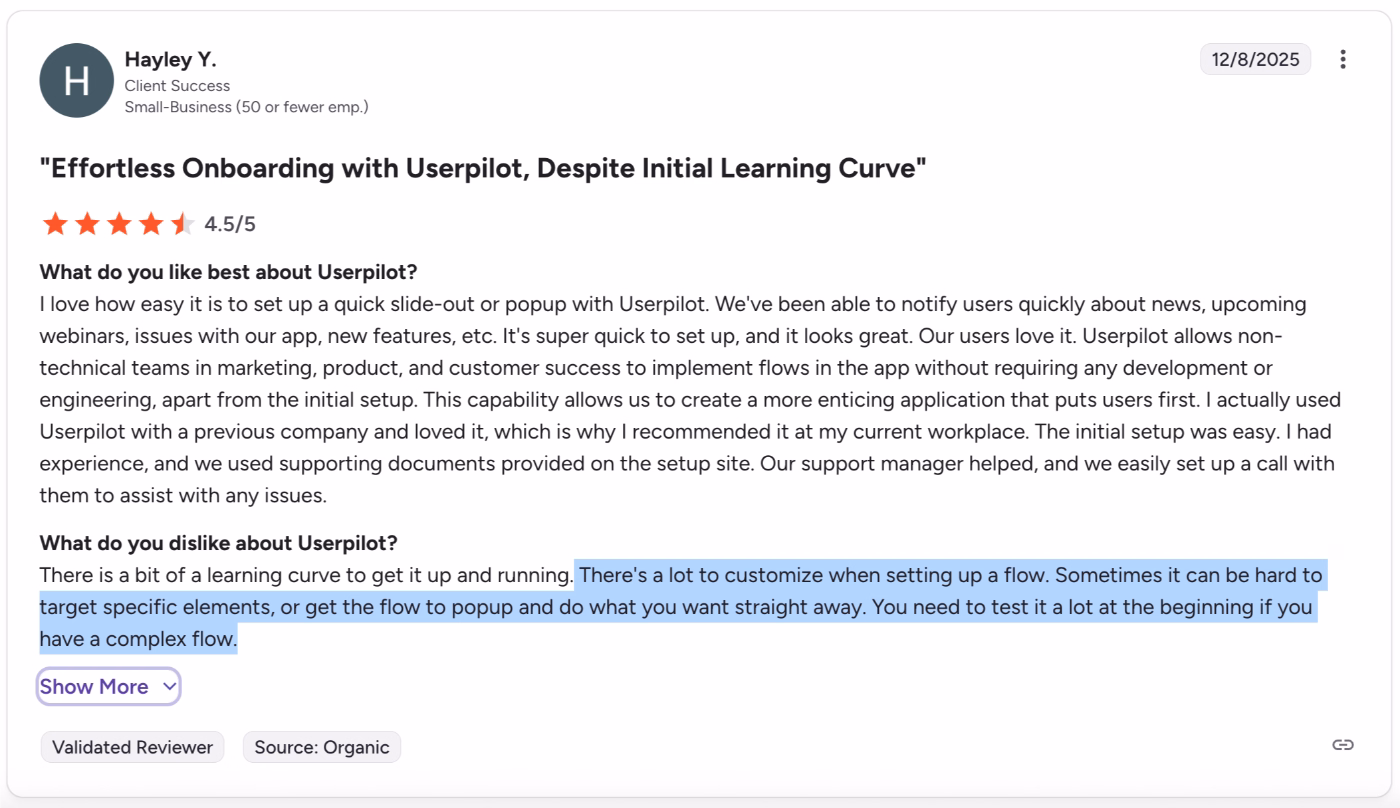Open the date badge showing 12/8/2025
Screen dimensions: 1400x808
point(1254,59)
